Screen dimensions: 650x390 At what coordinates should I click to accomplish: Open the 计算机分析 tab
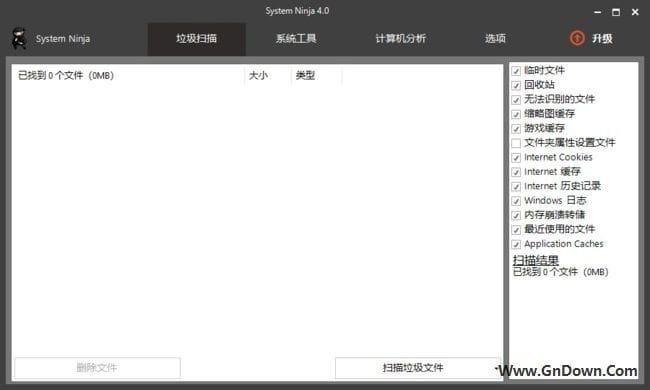[400, 39]
